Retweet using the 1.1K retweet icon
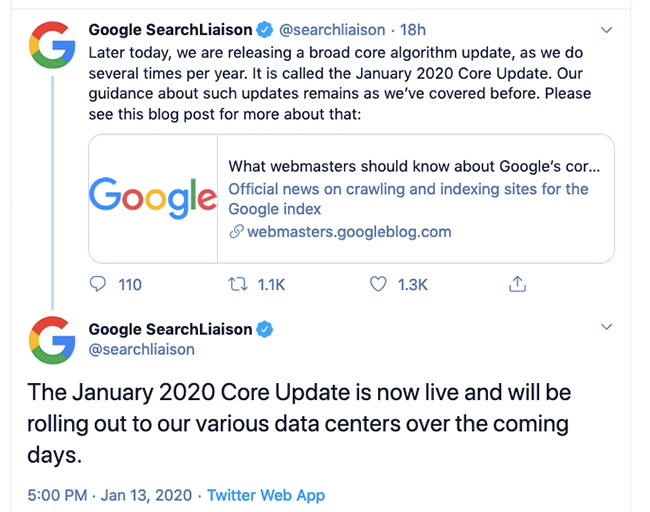This screenshot has height=512, width=650. pos(238,284)
